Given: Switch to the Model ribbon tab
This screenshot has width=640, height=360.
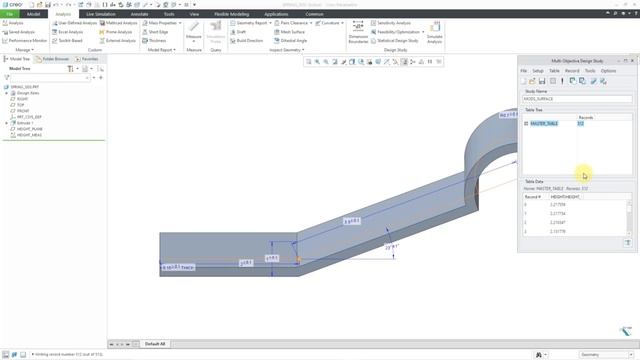Looking at the screenshot, I should point(33,14).
